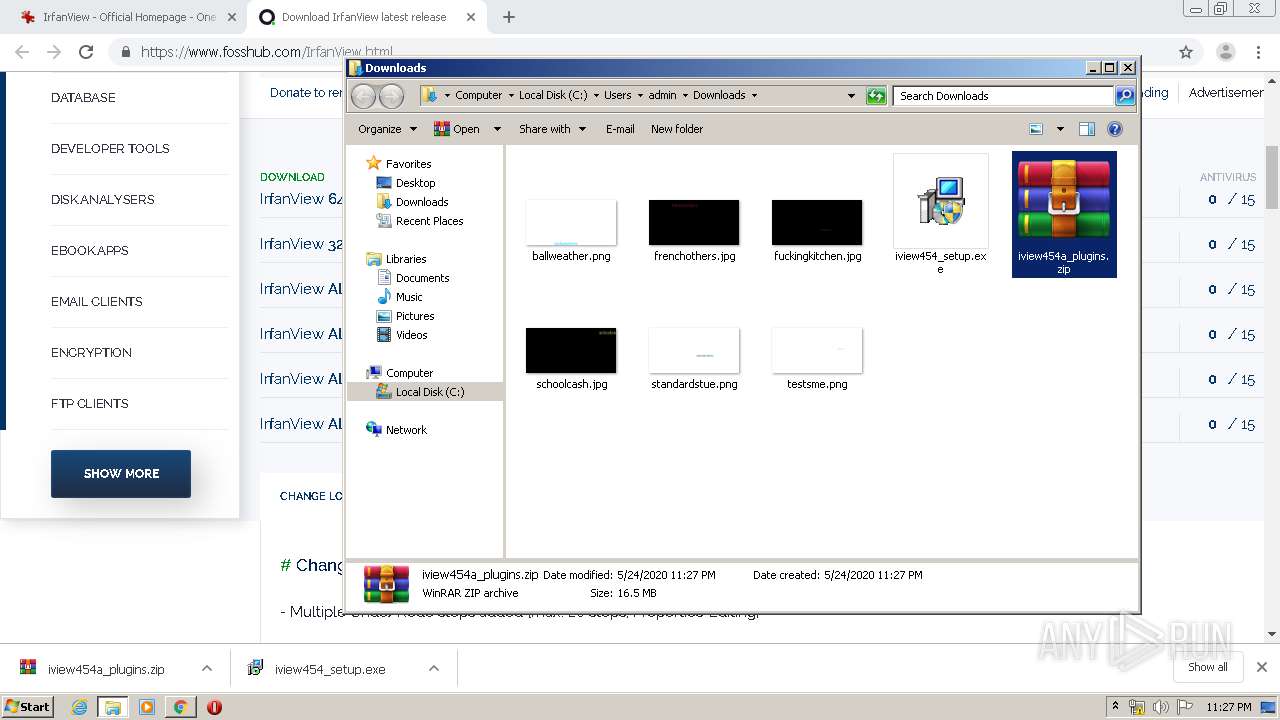Image resolution: width=1280 pixels, height=720 pixels.
Task: Open Internet Explorer from taskbar
Action: [79, 707]
